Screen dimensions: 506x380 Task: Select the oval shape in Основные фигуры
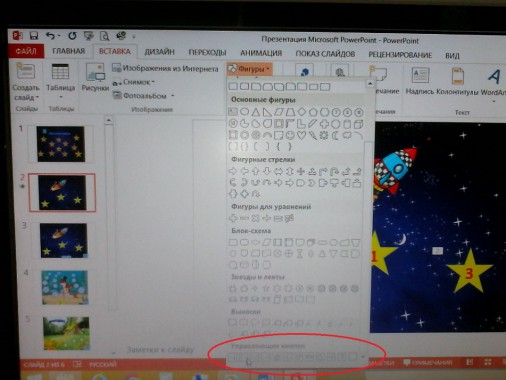[244, 112]
